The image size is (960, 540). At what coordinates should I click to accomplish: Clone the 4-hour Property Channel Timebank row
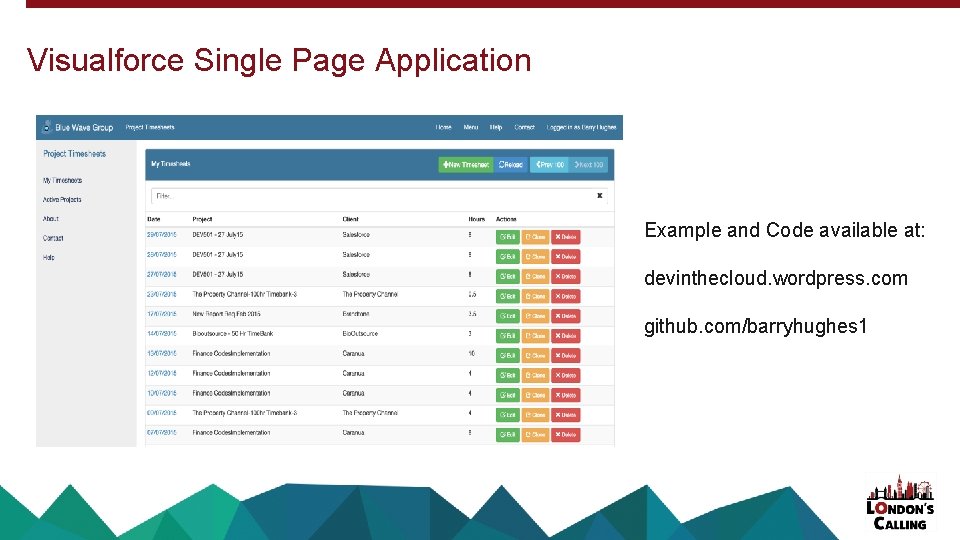coord(535,415)
